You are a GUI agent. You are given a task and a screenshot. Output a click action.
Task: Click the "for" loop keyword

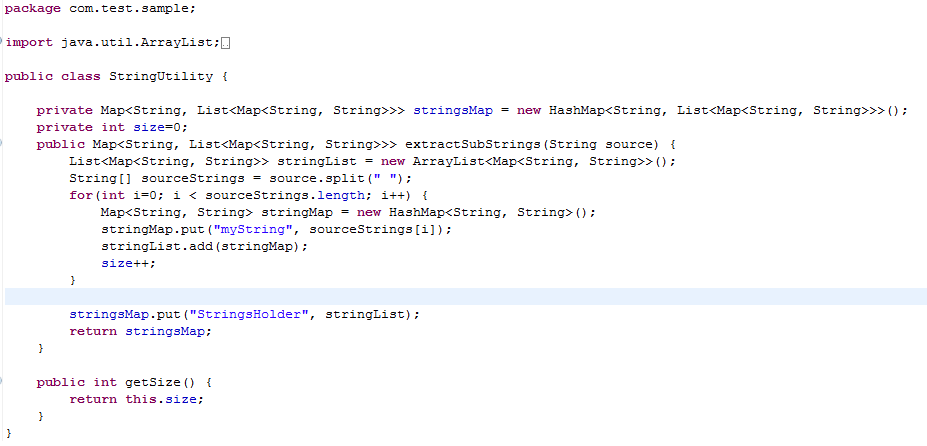81,195
